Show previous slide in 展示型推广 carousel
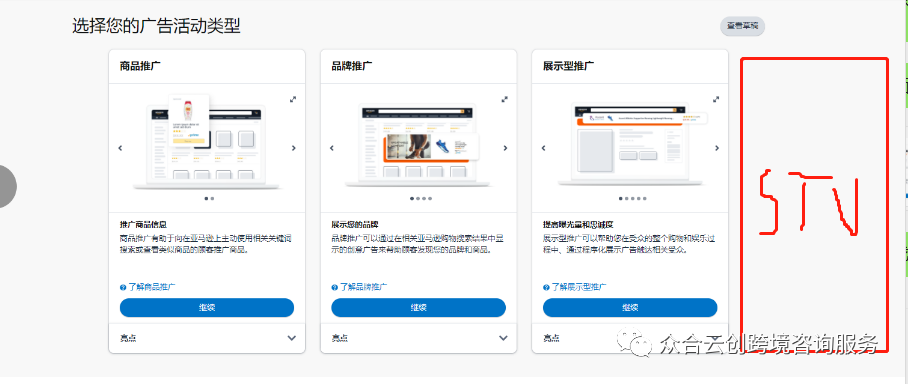The image size is (908, 384). (x=543, y=148)
